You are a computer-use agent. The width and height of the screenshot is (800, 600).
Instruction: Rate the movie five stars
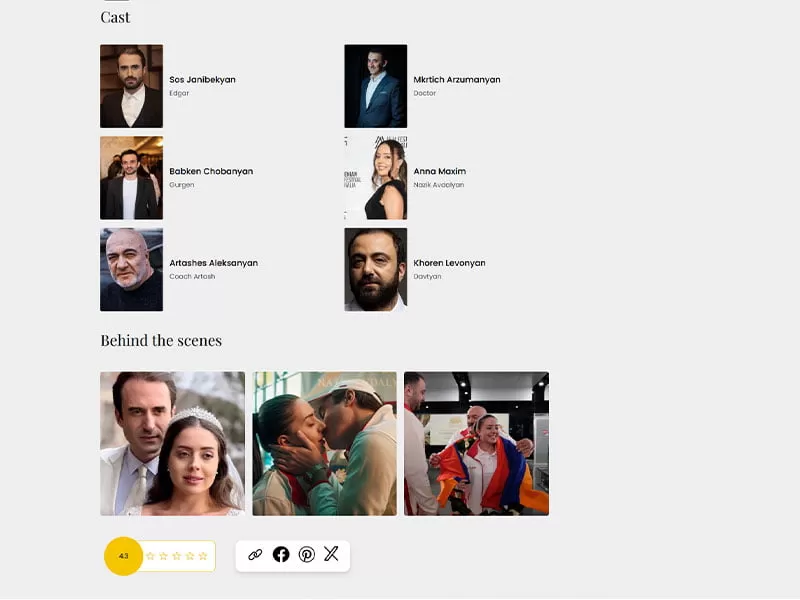203,556
